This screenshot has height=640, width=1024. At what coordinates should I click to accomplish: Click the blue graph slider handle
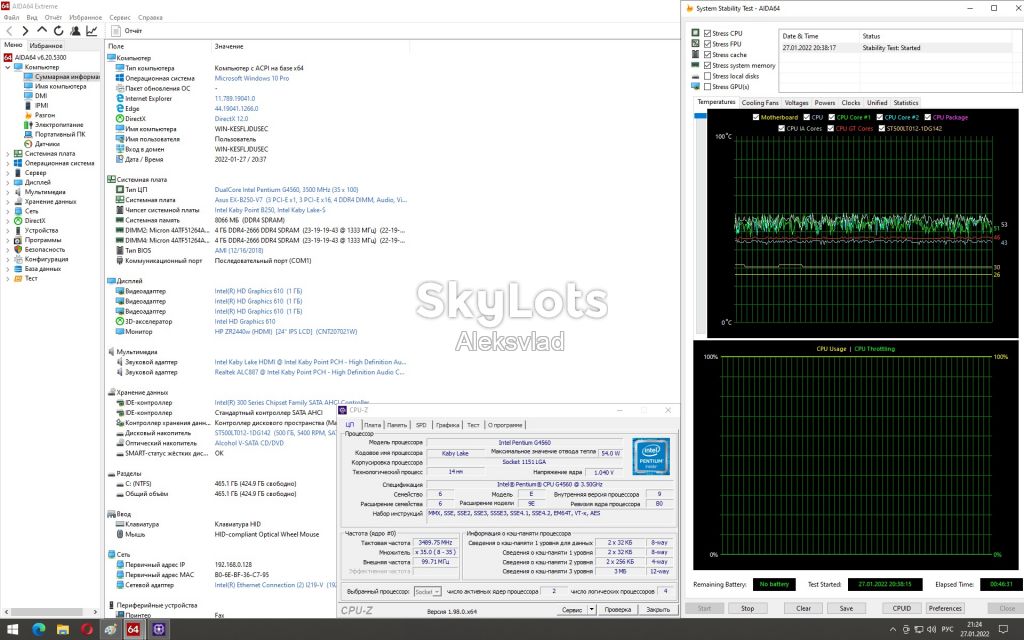(700, 116)
